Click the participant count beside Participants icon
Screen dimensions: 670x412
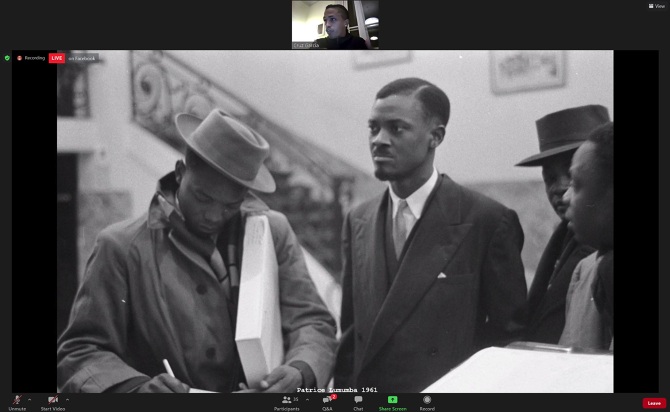click(x=296, y=398)
